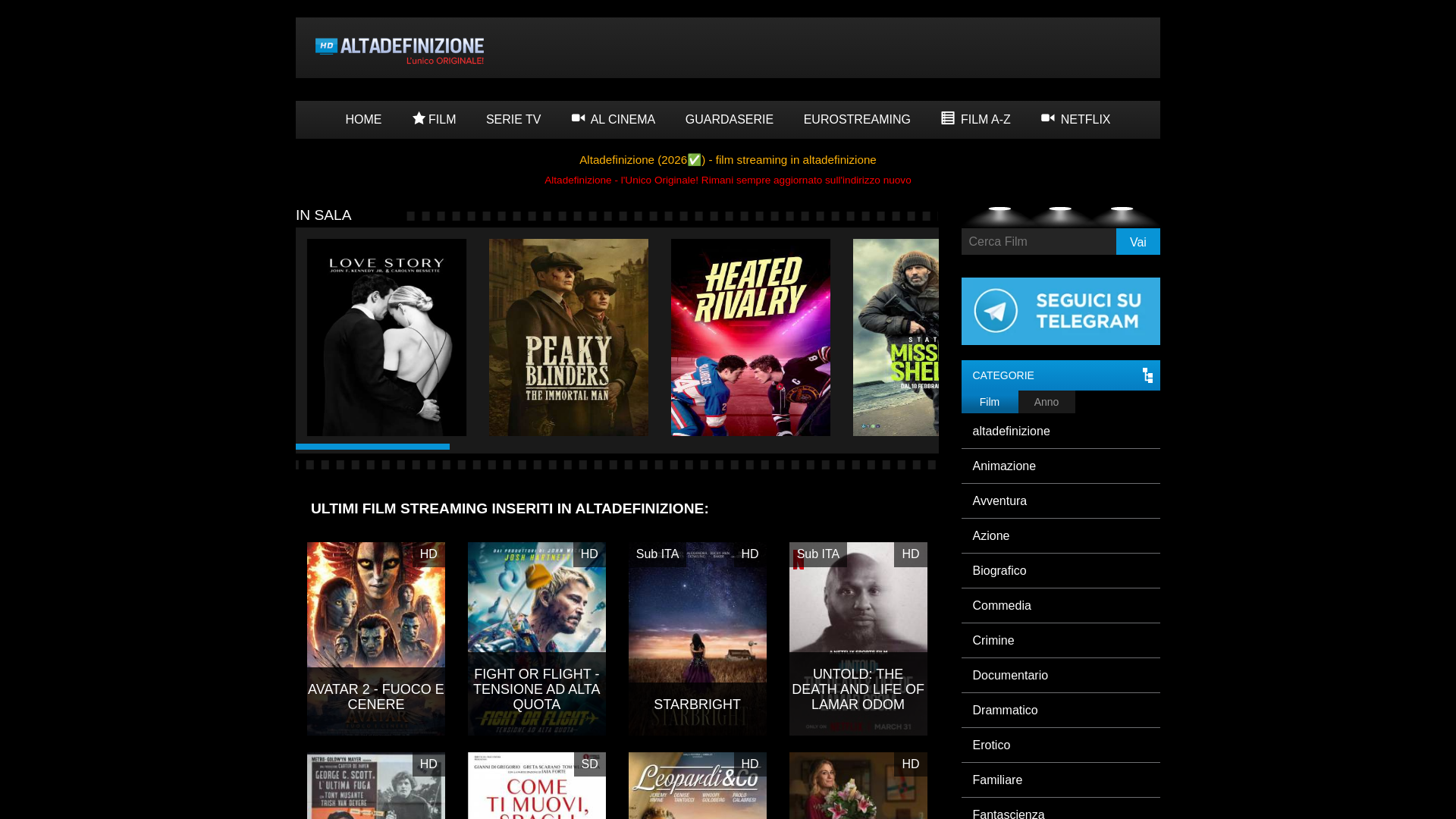Open the EUROSTREAMING menu item
The height and width of the screenshot is (819, 1456).
857,120
